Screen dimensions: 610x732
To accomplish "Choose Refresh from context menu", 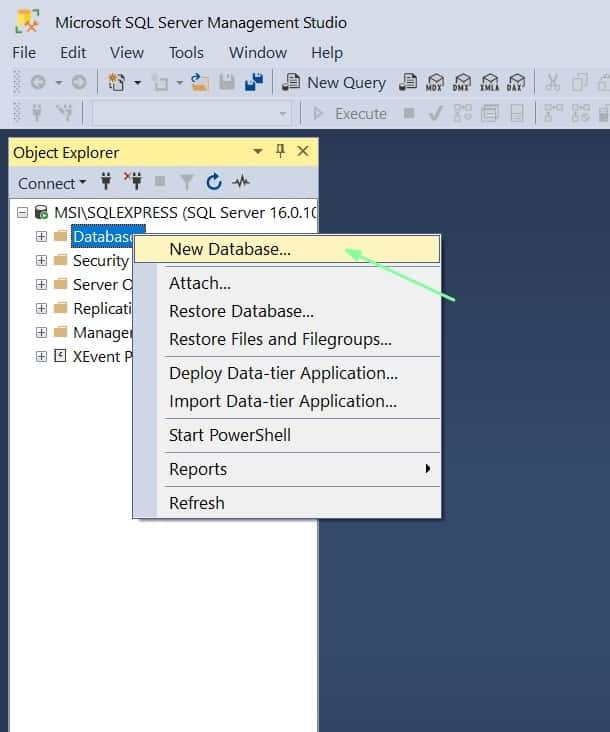I will point(287,503).
